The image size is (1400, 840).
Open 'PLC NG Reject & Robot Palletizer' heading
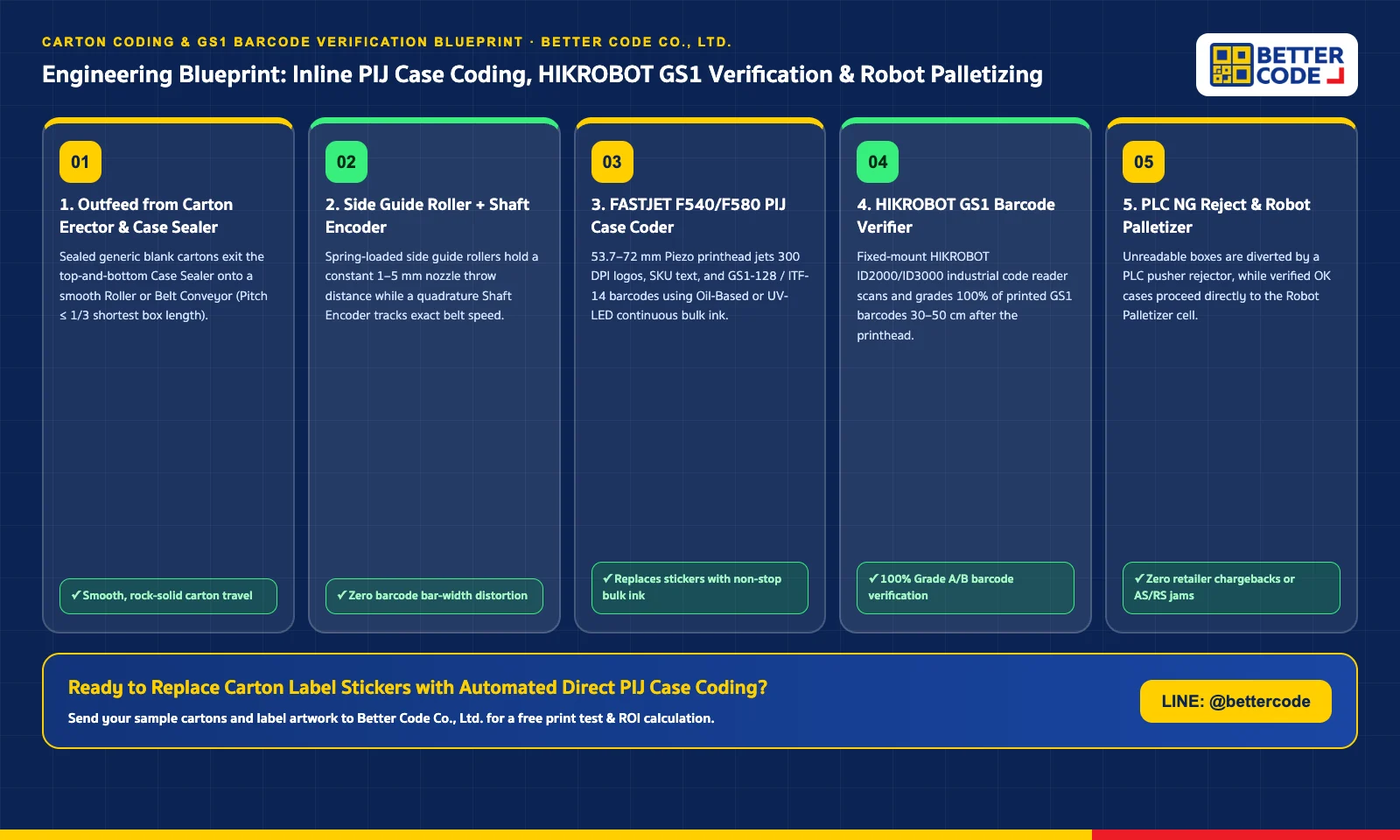point(1216,215)
